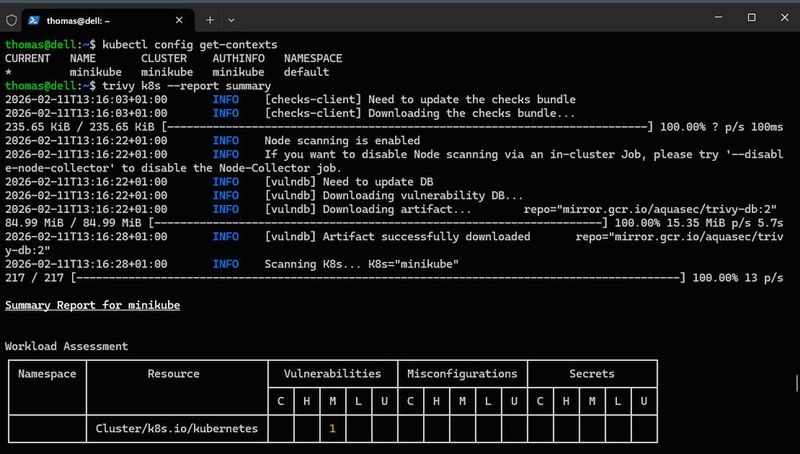Click the 'Need to update the checks bundle' message

(472, 99)
